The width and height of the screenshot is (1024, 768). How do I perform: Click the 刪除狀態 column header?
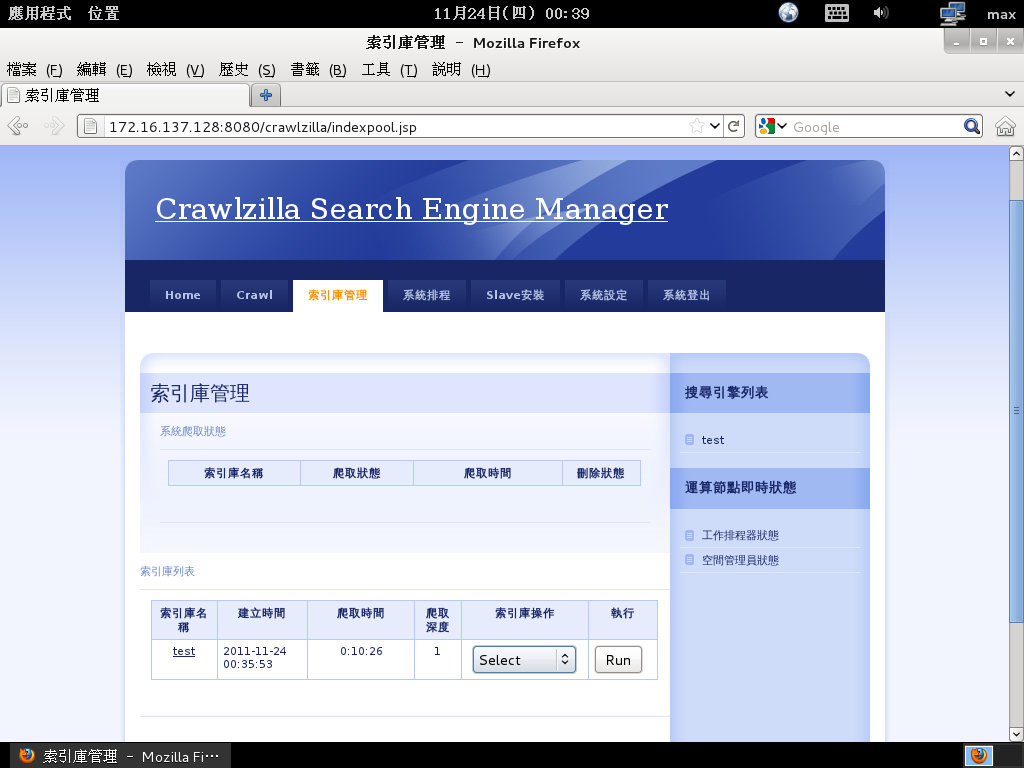point(601,473)
